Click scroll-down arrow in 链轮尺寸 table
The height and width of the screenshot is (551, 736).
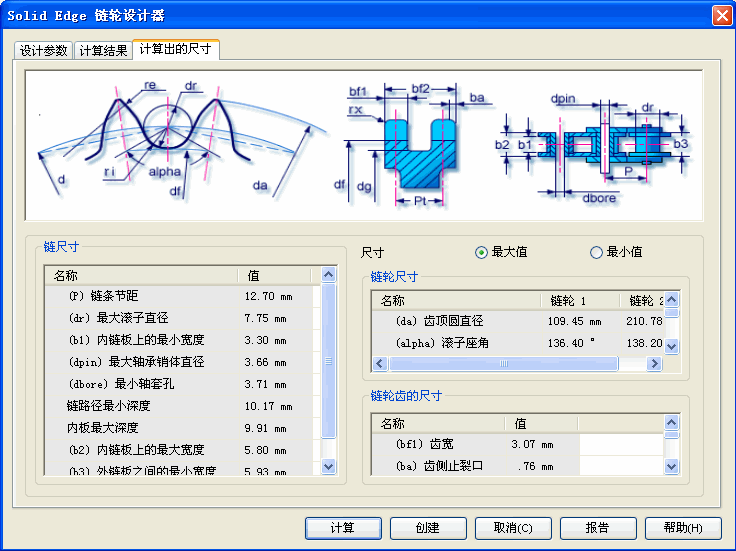point(672,346)
